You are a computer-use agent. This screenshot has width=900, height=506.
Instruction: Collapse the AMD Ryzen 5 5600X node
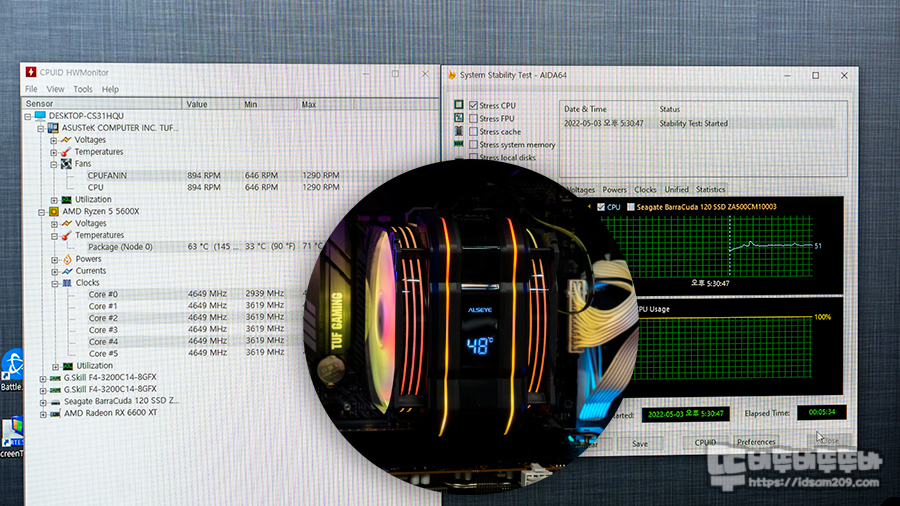41,212
